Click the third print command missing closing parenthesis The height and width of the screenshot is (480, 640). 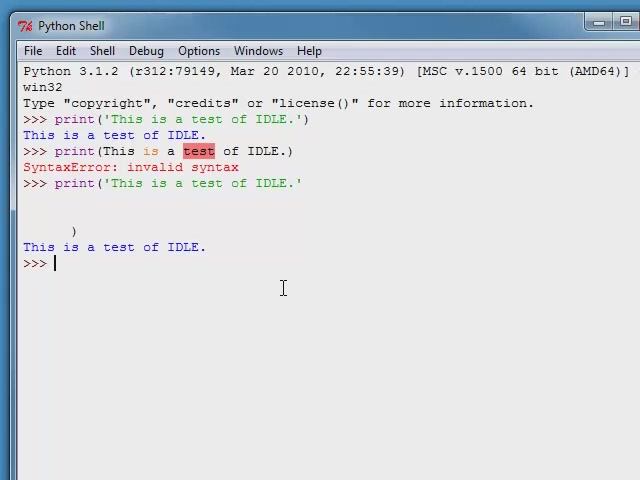pyautogui.click(x=178, y=183)
